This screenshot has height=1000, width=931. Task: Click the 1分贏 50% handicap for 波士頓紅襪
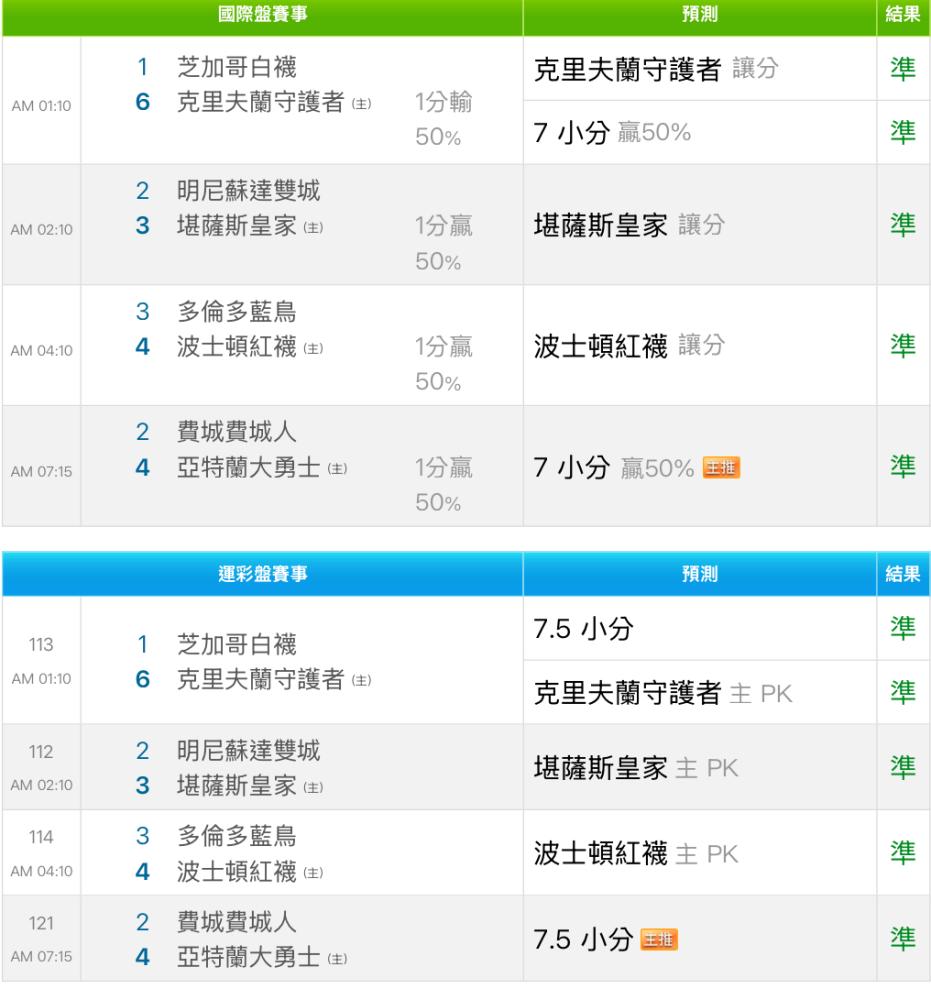(443, 364)
